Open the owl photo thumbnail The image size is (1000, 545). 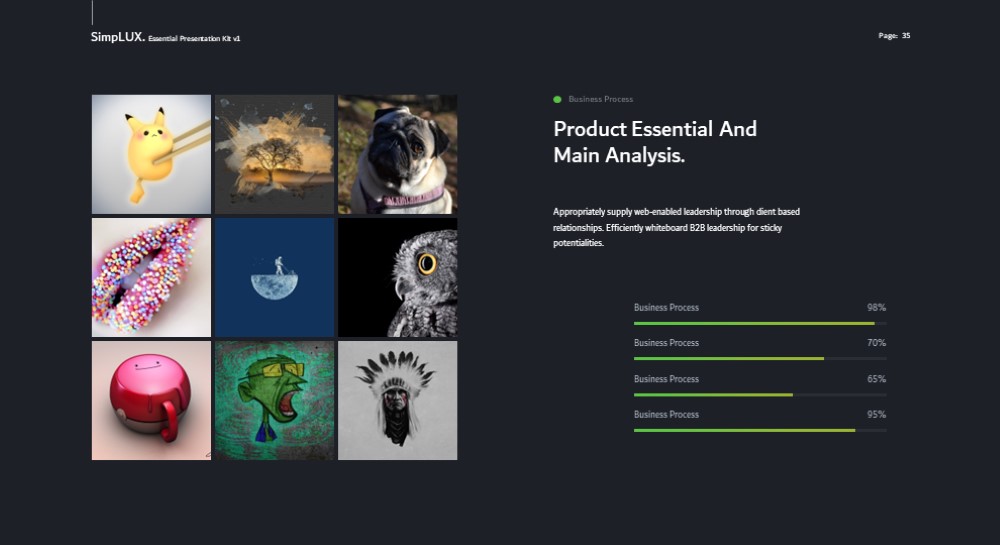(x=397, y=277)
